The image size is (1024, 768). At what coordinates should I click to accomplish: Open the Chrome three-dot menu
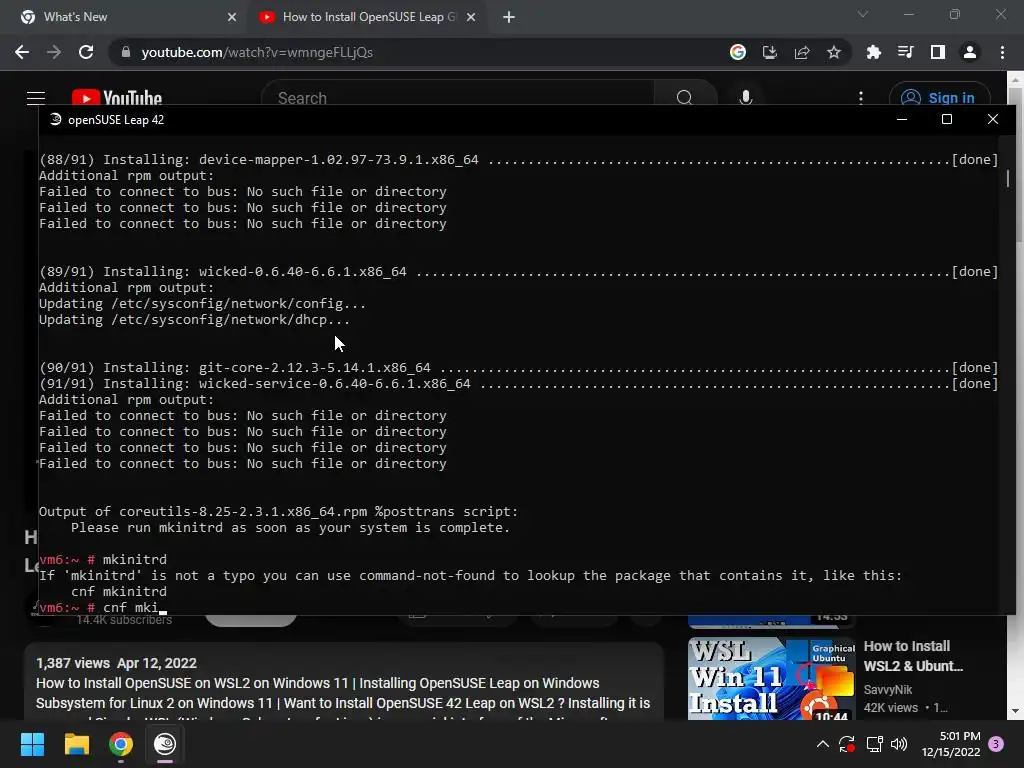pos(1002,52)
